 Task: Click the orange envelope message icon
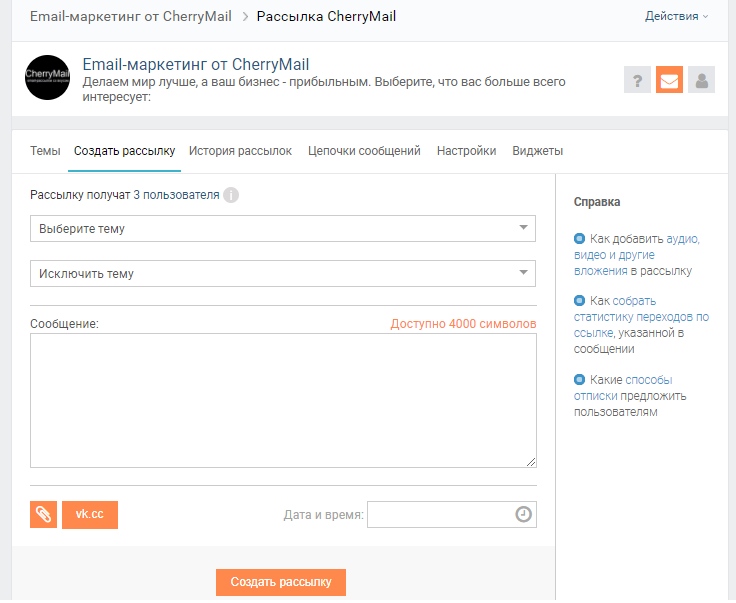669,80
